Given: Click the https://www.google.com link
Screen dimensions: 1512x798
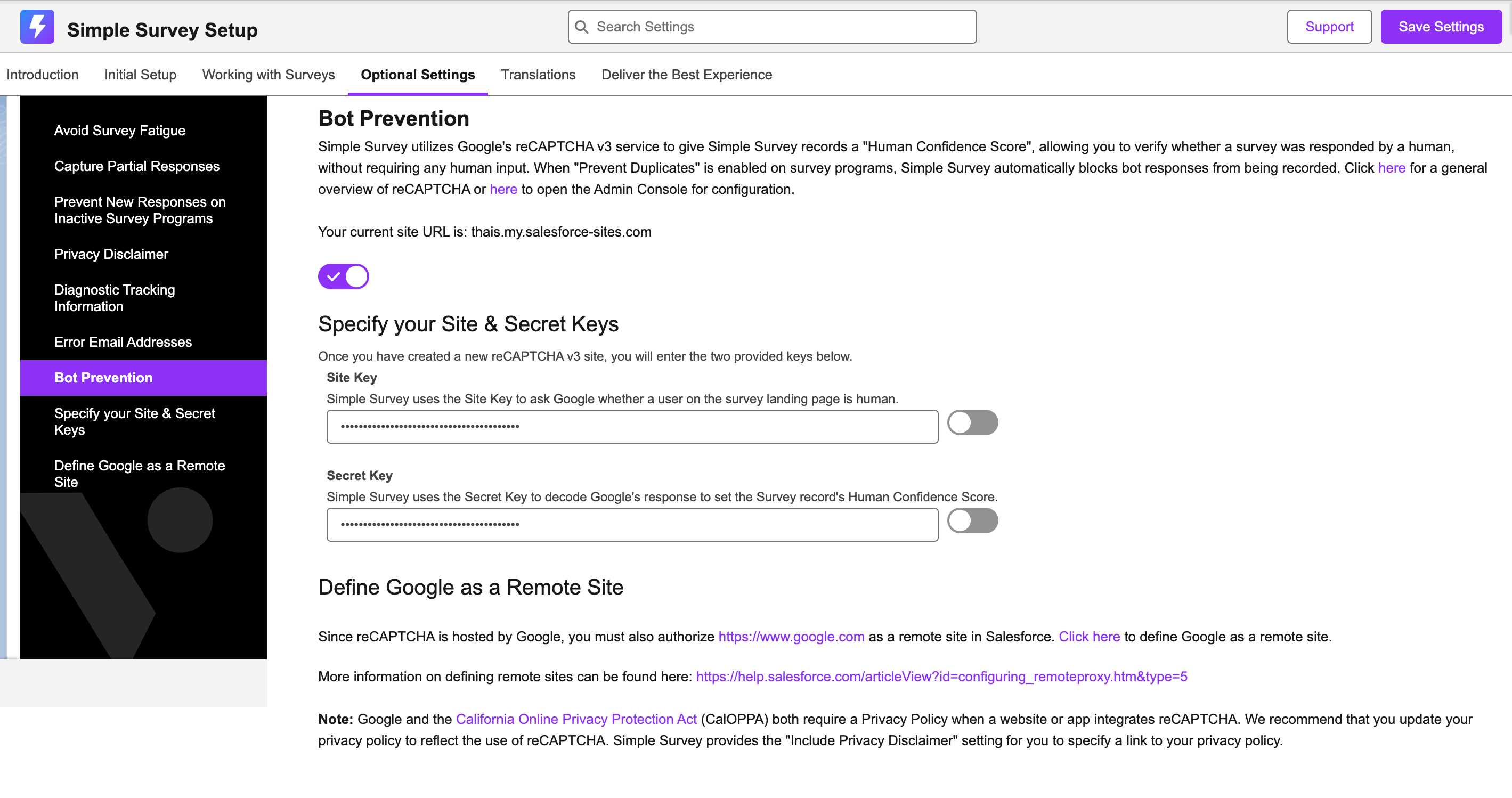Looking at the screenshot, I should click(791, 637).
